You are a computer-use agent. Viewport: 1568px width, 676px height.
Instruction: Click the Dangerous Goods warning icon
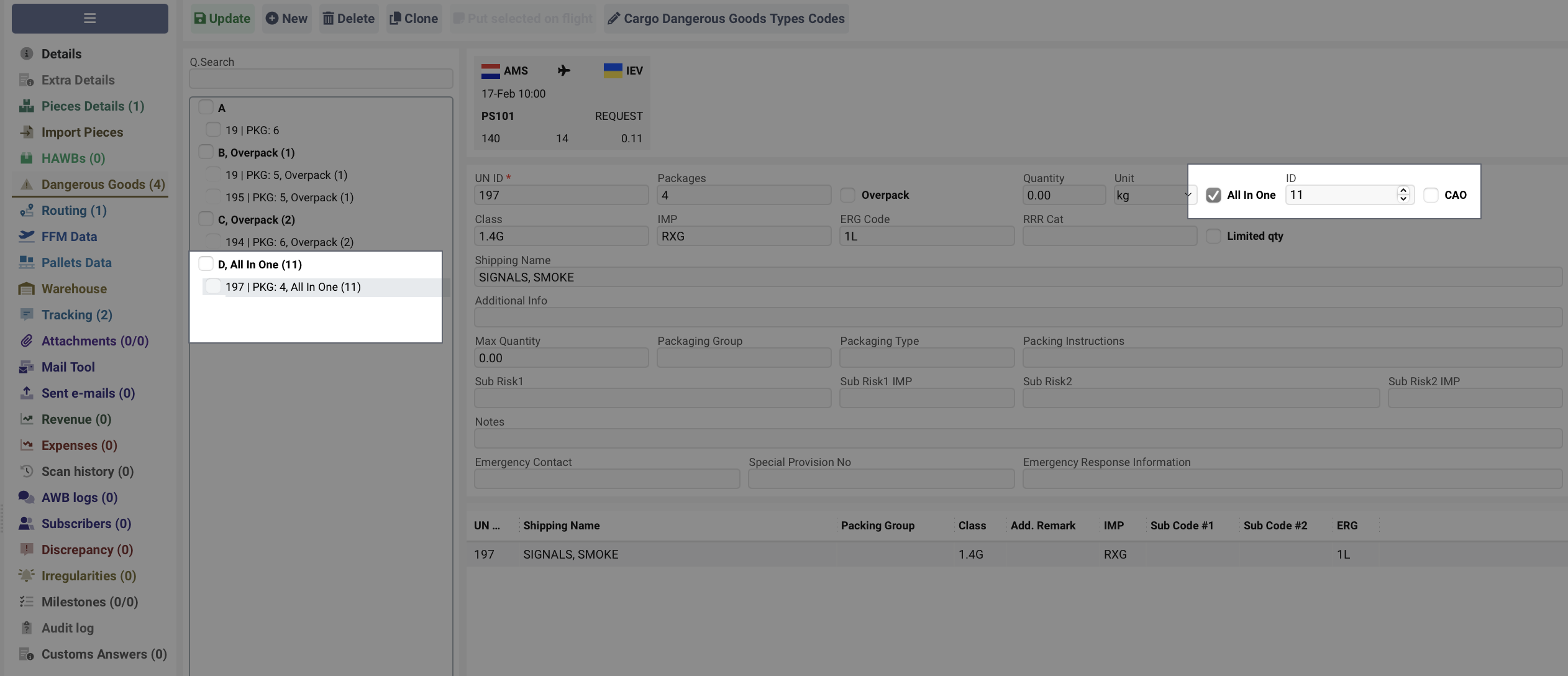click(x=26, y=185)
